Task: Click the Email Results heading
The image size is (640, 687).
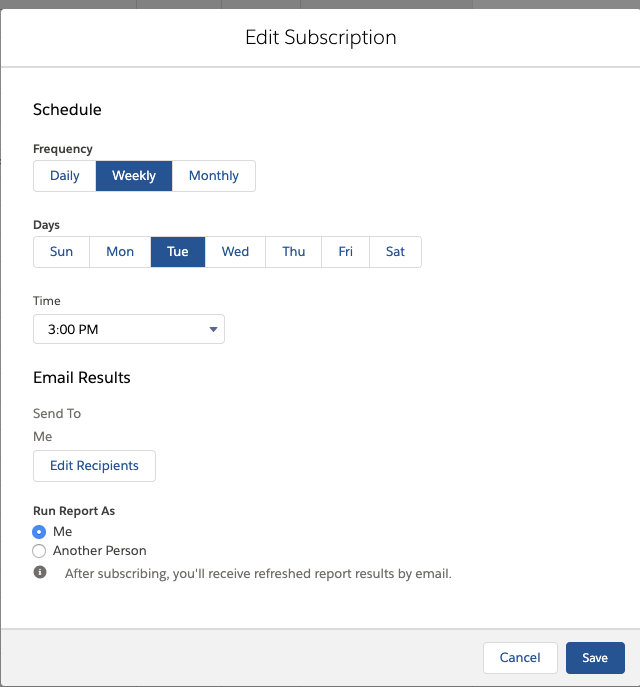Action: 82,378
